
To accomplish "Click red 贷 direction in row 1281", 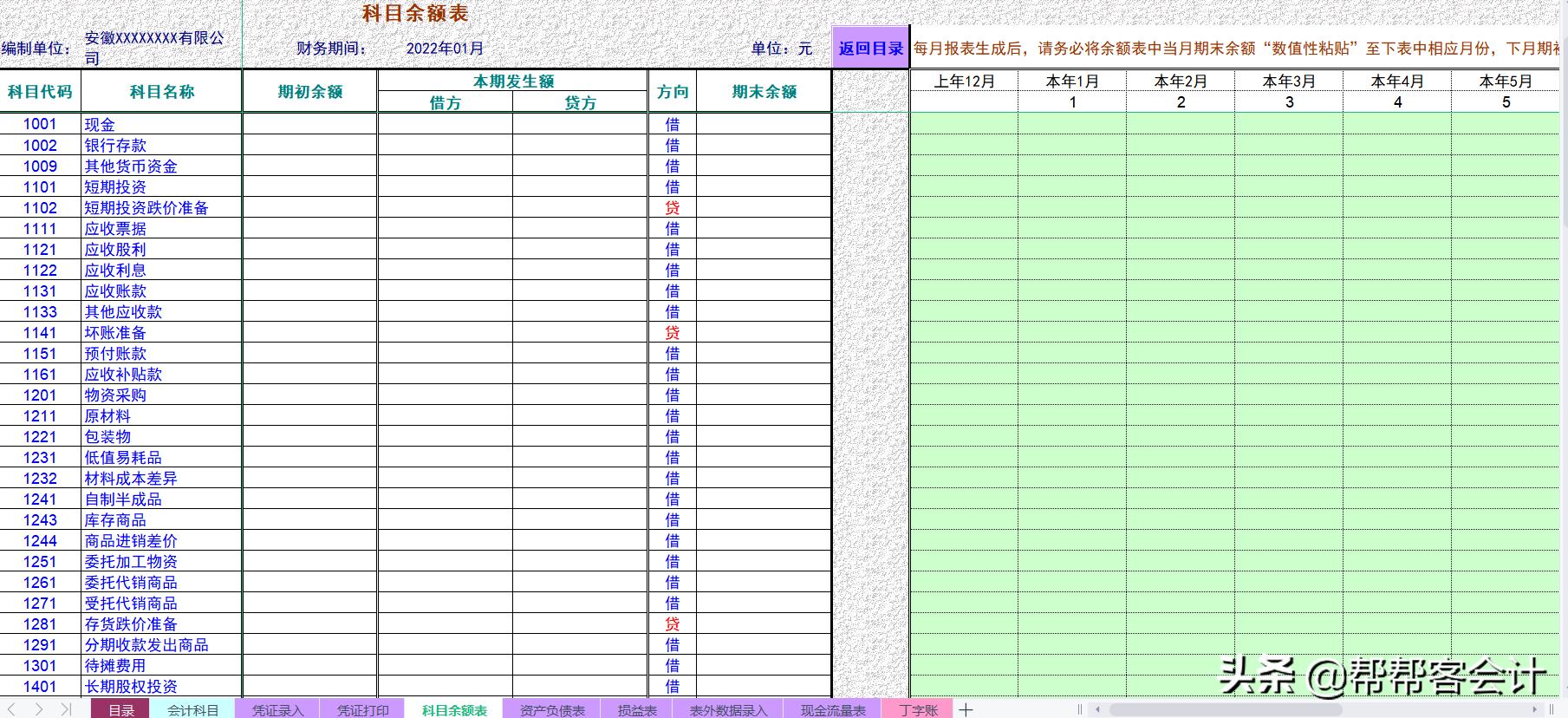I will [x=673, y=623].
